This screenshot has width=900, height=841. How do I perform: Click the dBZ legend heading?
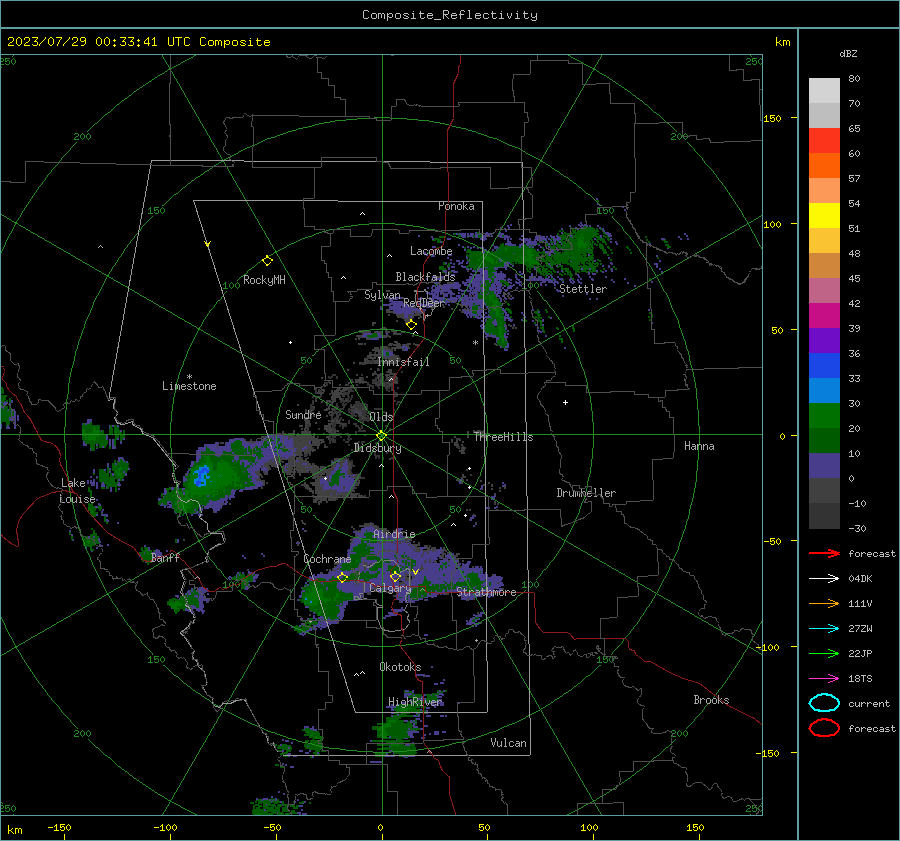(x=848, y=53)
